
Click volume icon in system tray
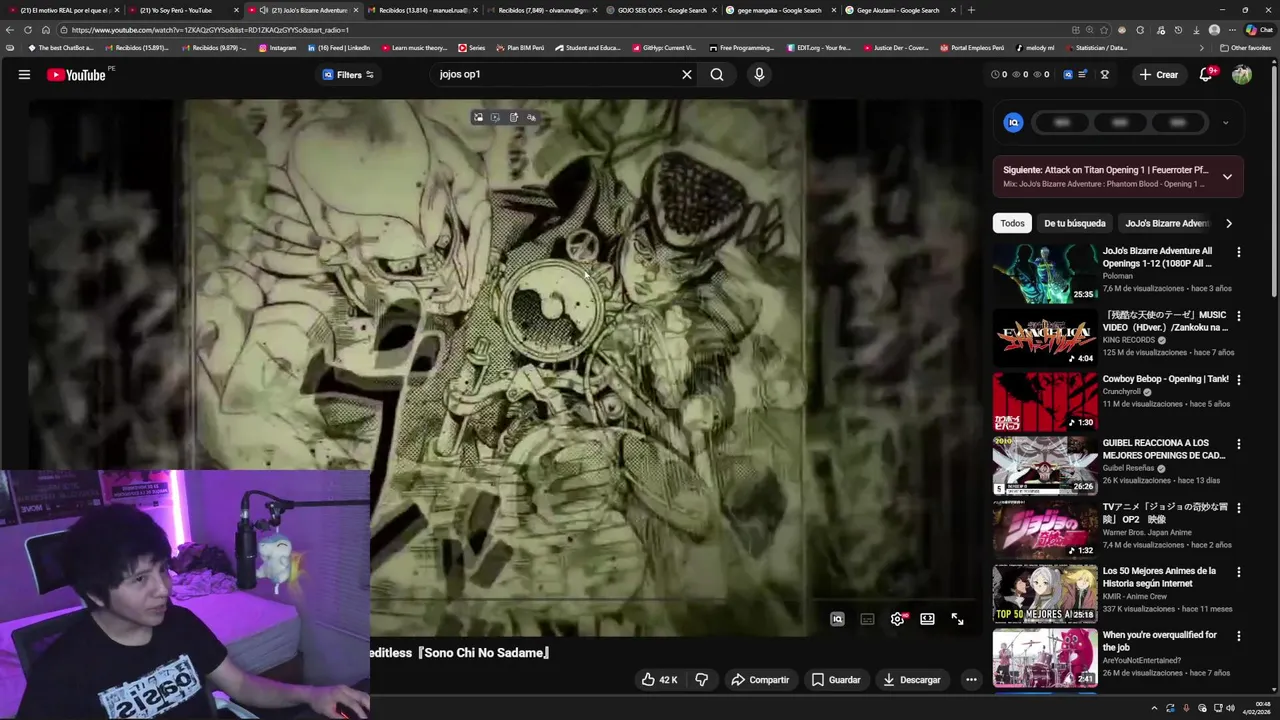(x=1230, y=708)
